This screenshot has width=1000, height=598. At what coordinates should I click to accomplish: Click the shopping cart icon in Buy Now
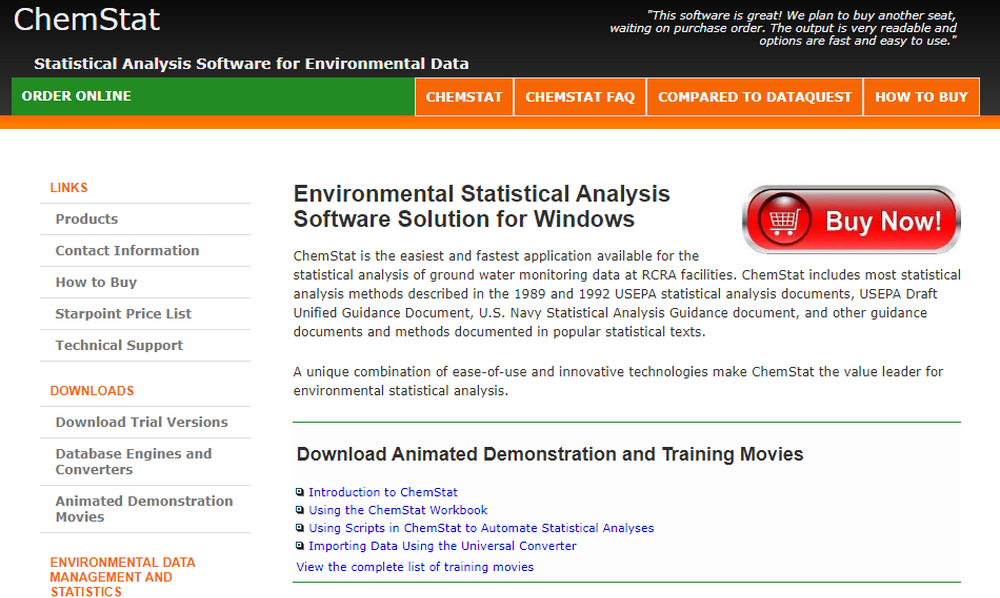click(x=784, y=221)
